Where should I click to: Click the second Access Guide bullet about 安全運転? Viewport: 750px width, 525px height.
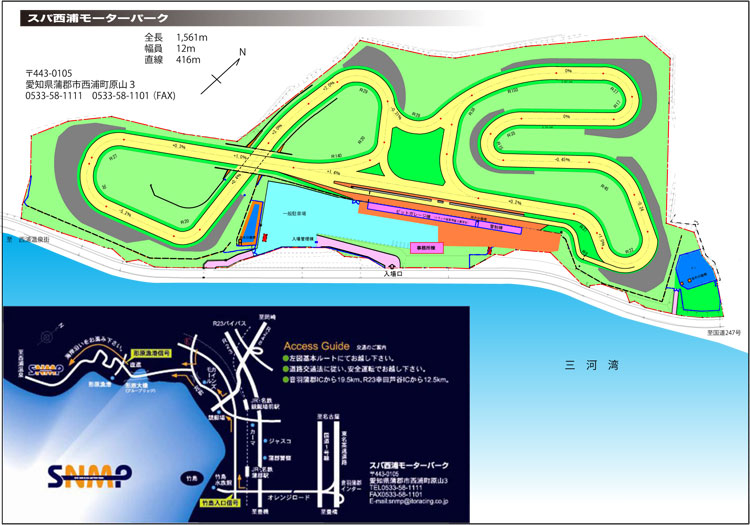pos(354,369)
